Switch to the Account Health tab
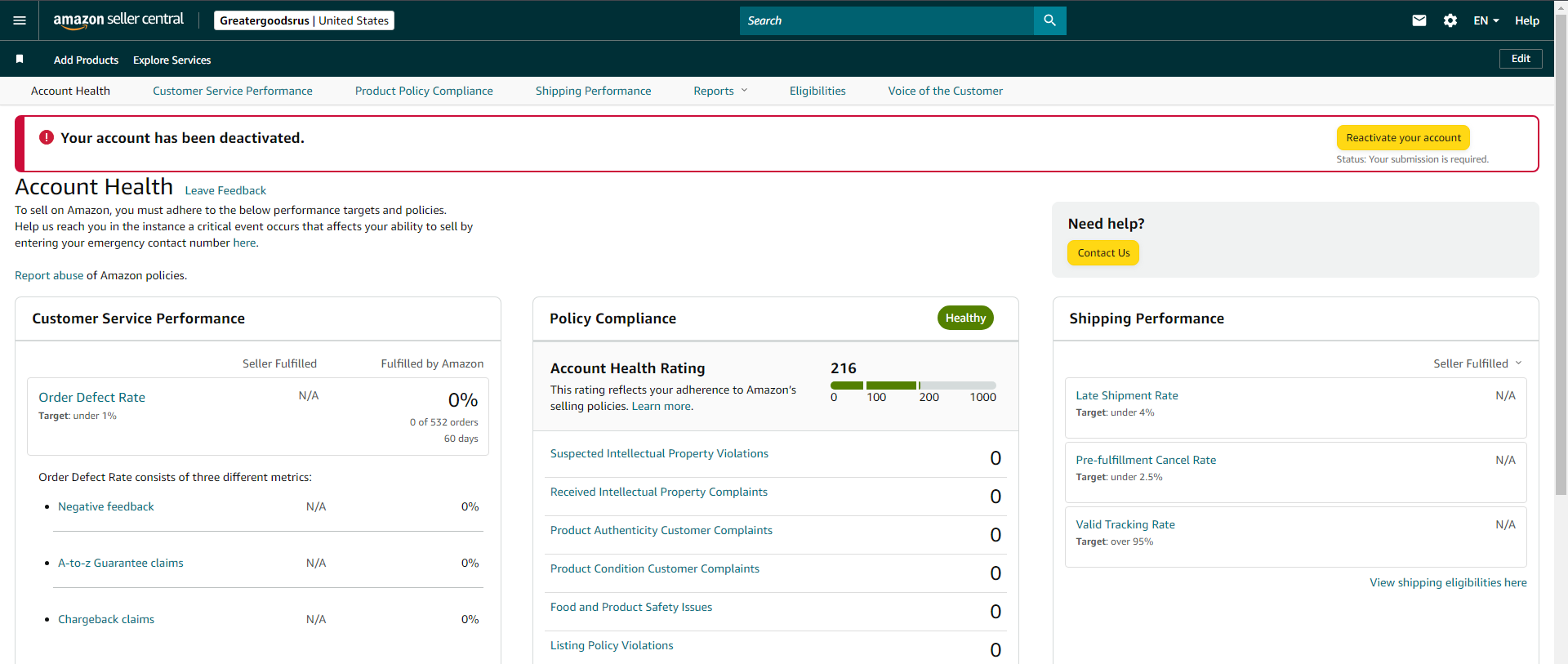1568x664 pixels. 70,91
